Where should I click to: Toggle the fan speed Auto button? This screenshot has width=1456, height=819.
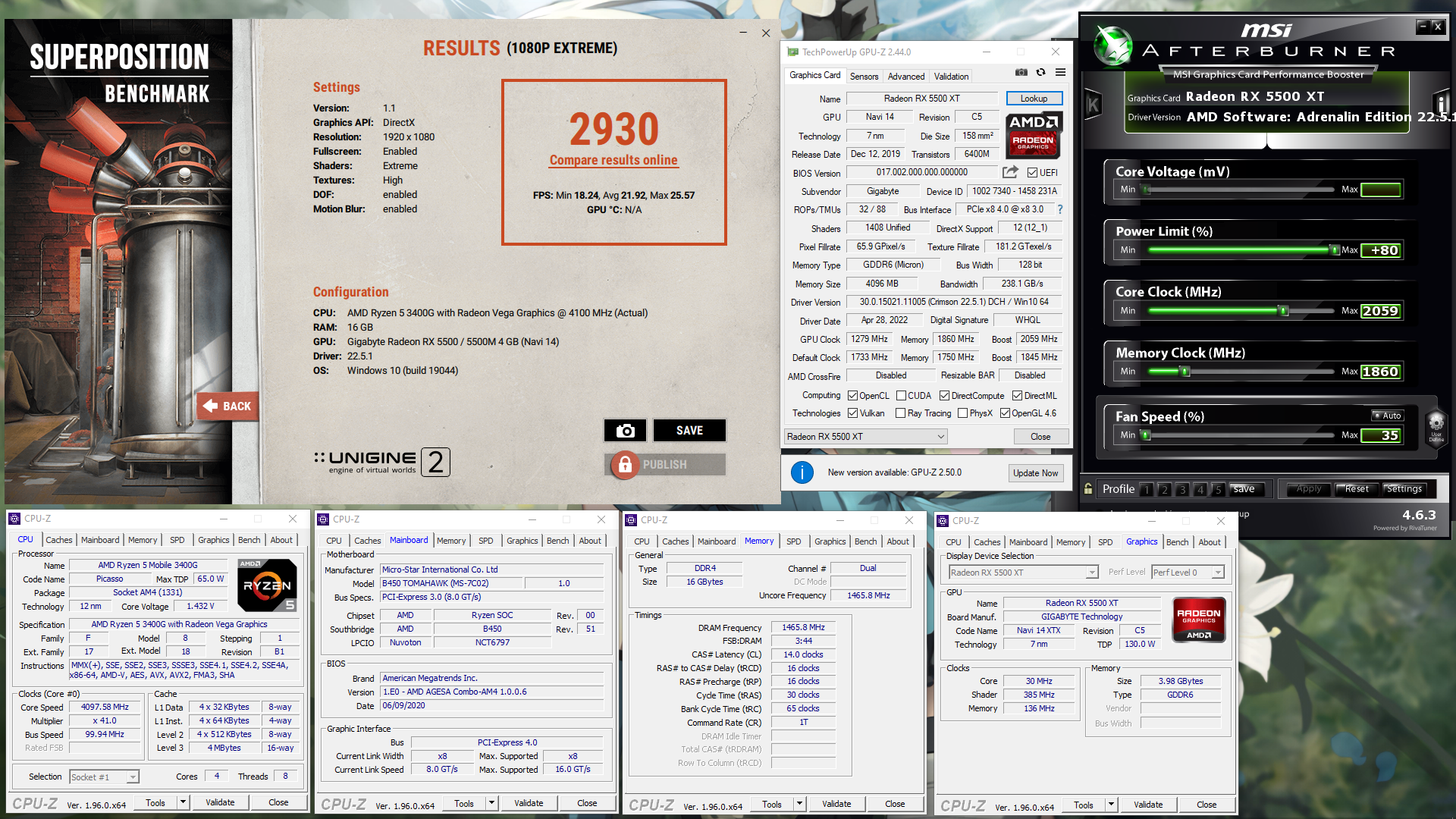click(1387, 416)
